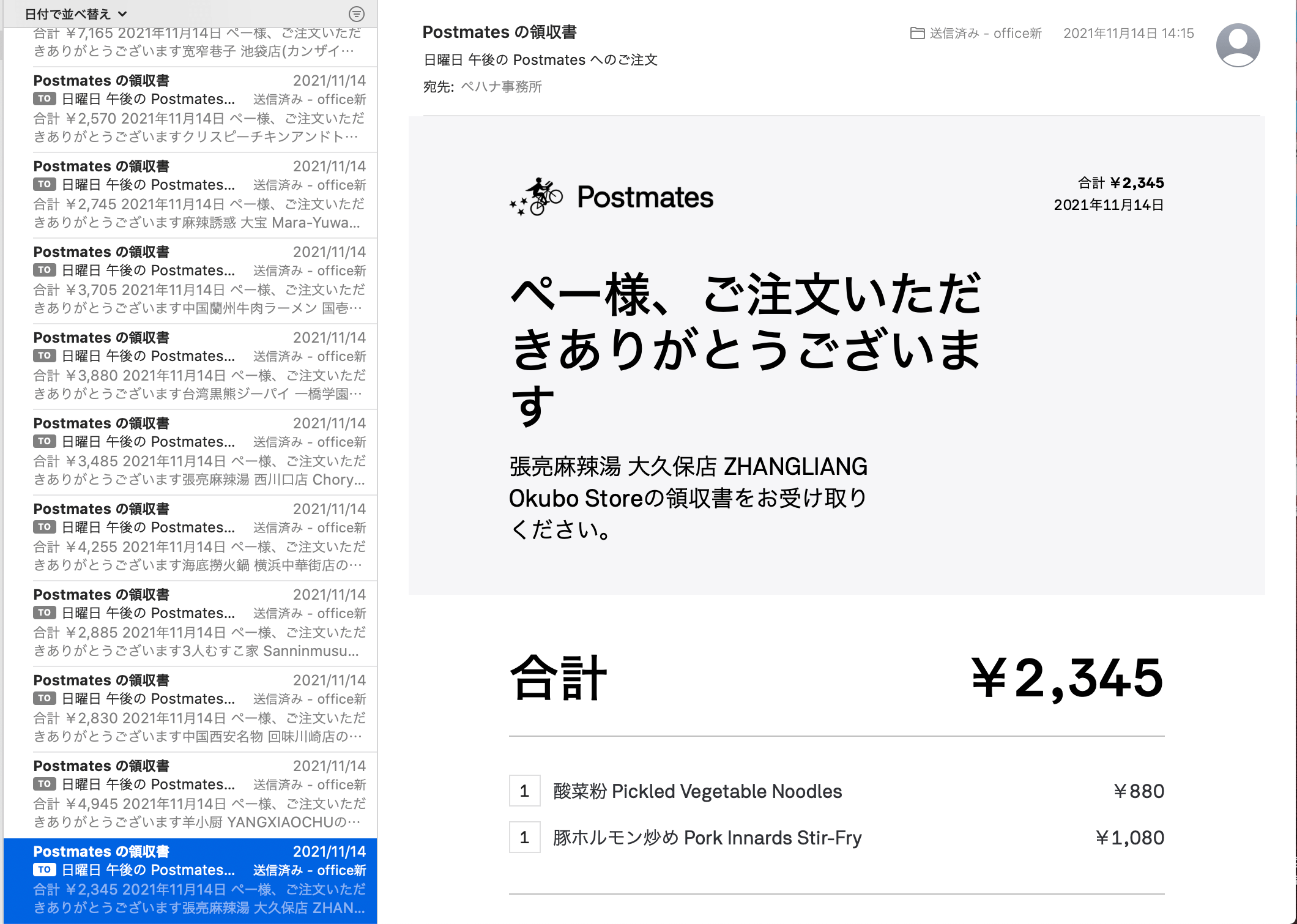
Task: Click the ¥1,080 price
Action: (1130, 838)
